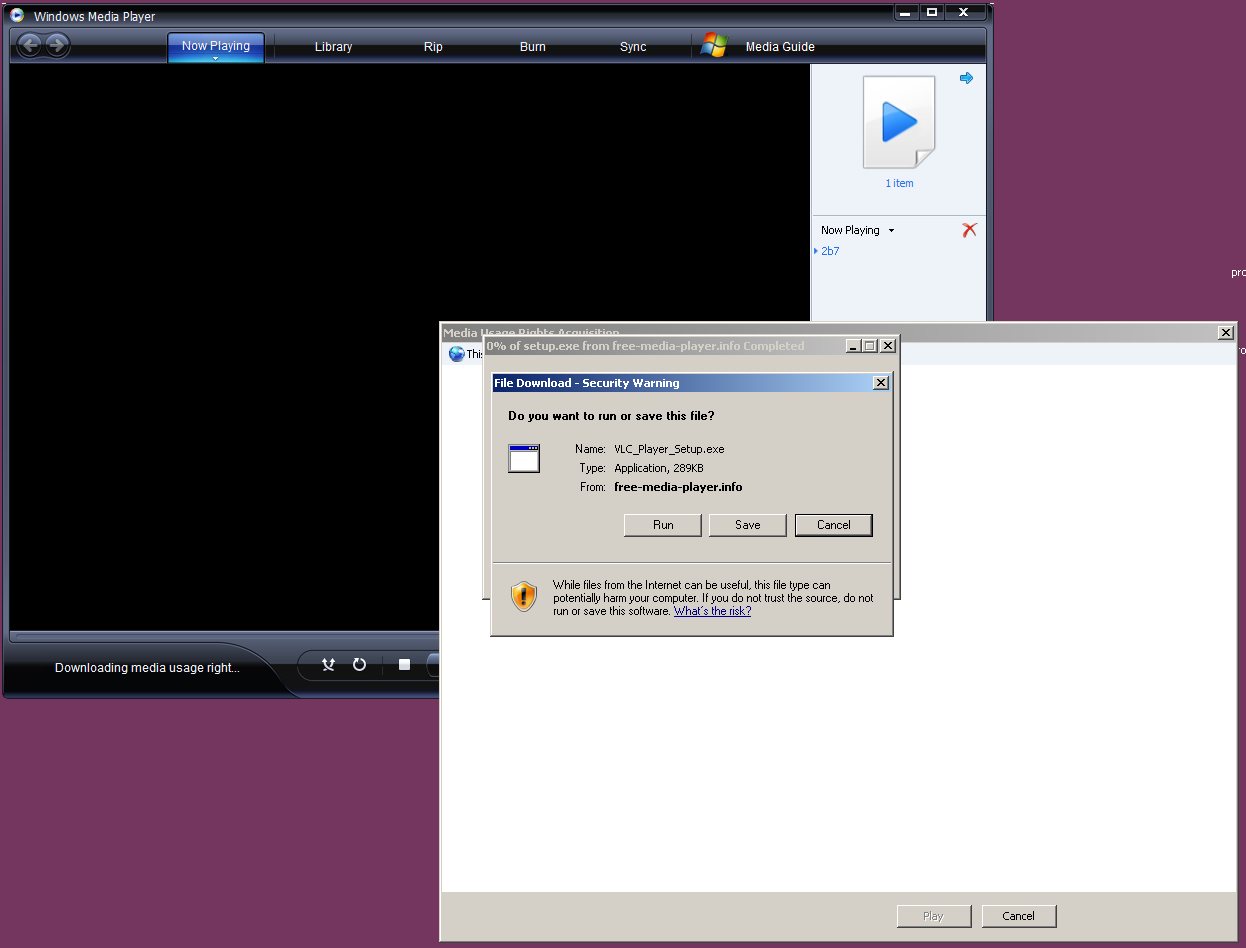
Task: Click the globe icon in Rights Acquisition window
Action: pos(456,354)
